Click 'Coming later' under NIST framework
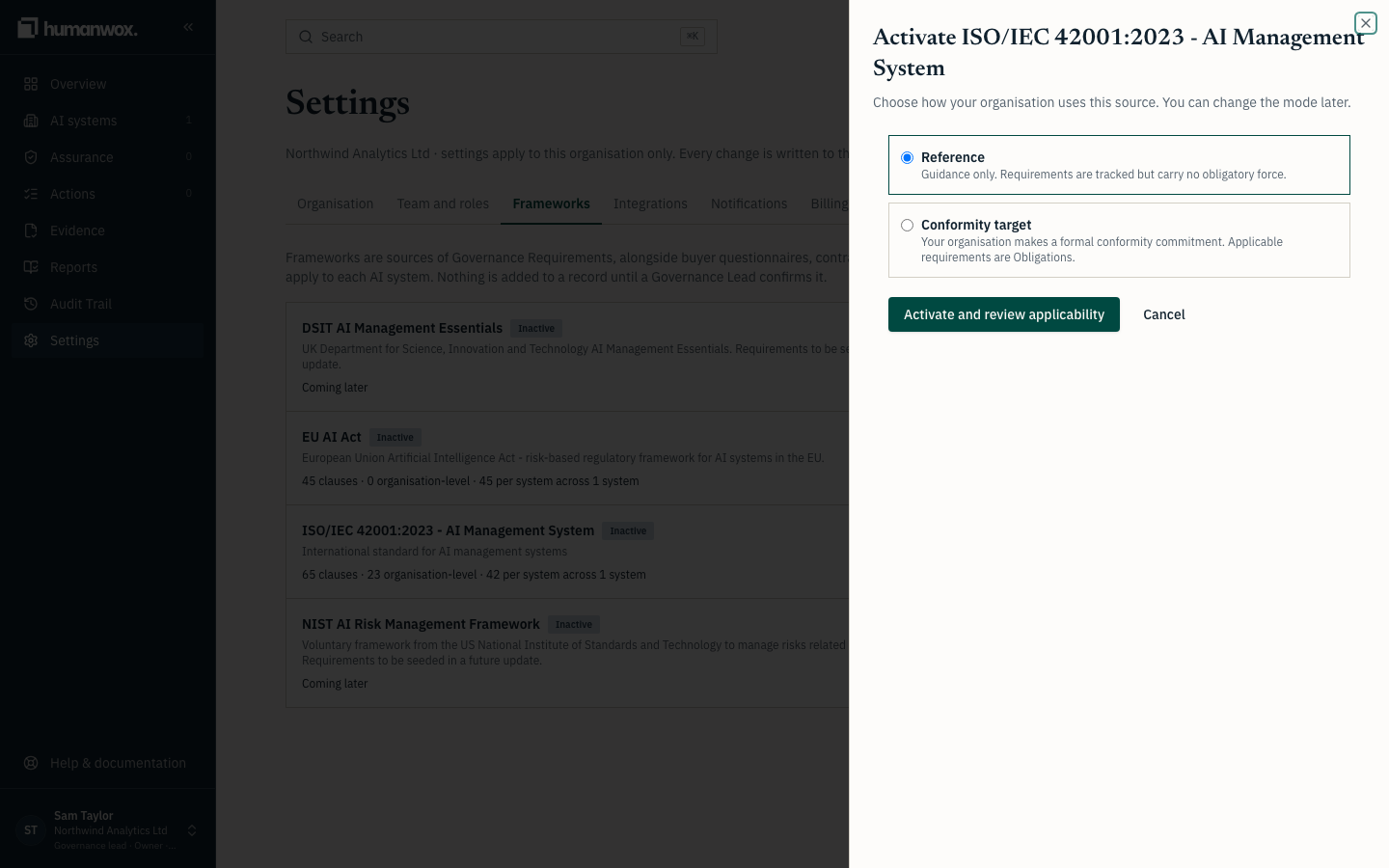This screenshot has width=1389, height=868. click(335, 684)
